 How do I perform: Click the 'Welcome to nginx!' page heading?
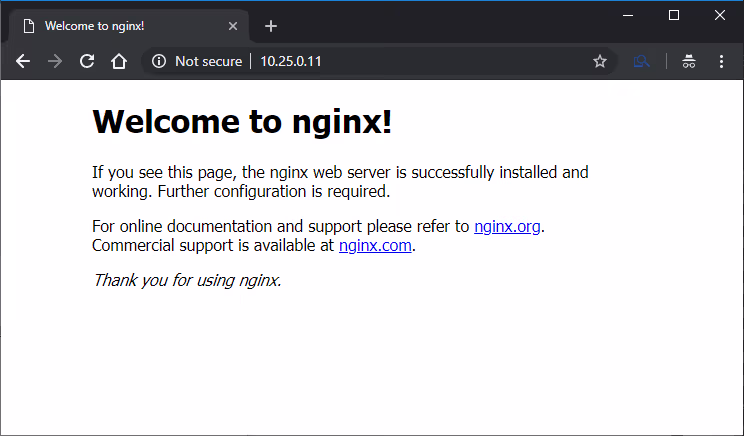click(242, 122)
